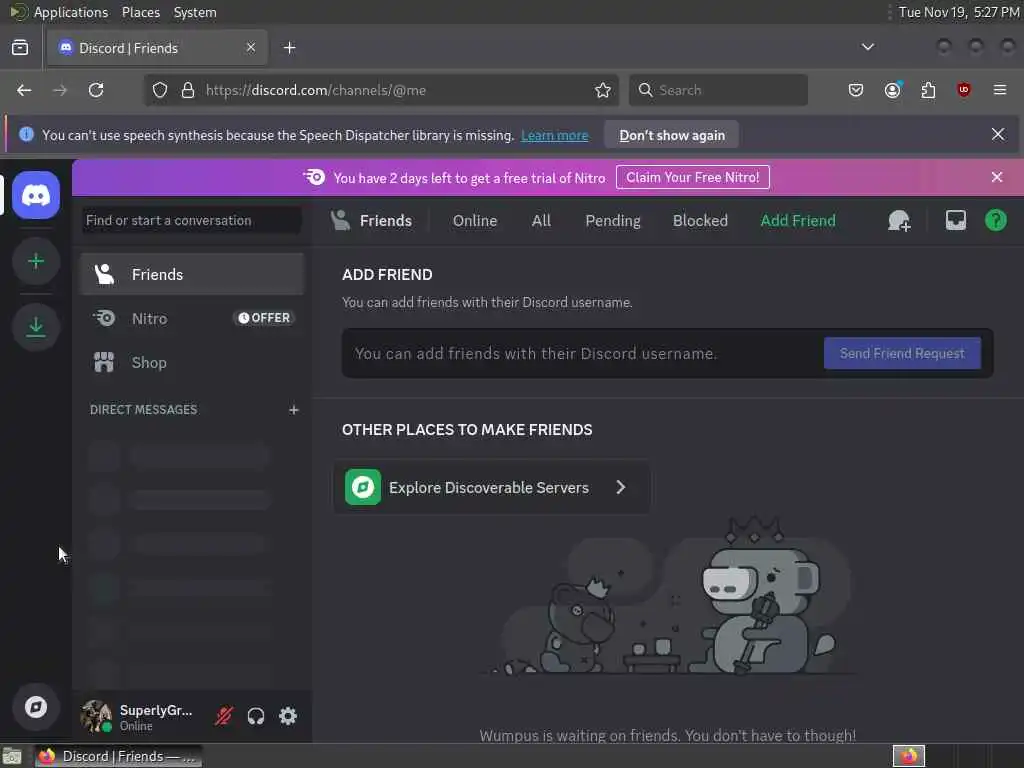Click Claim Your Free Nitro! button

pos(692,177)
